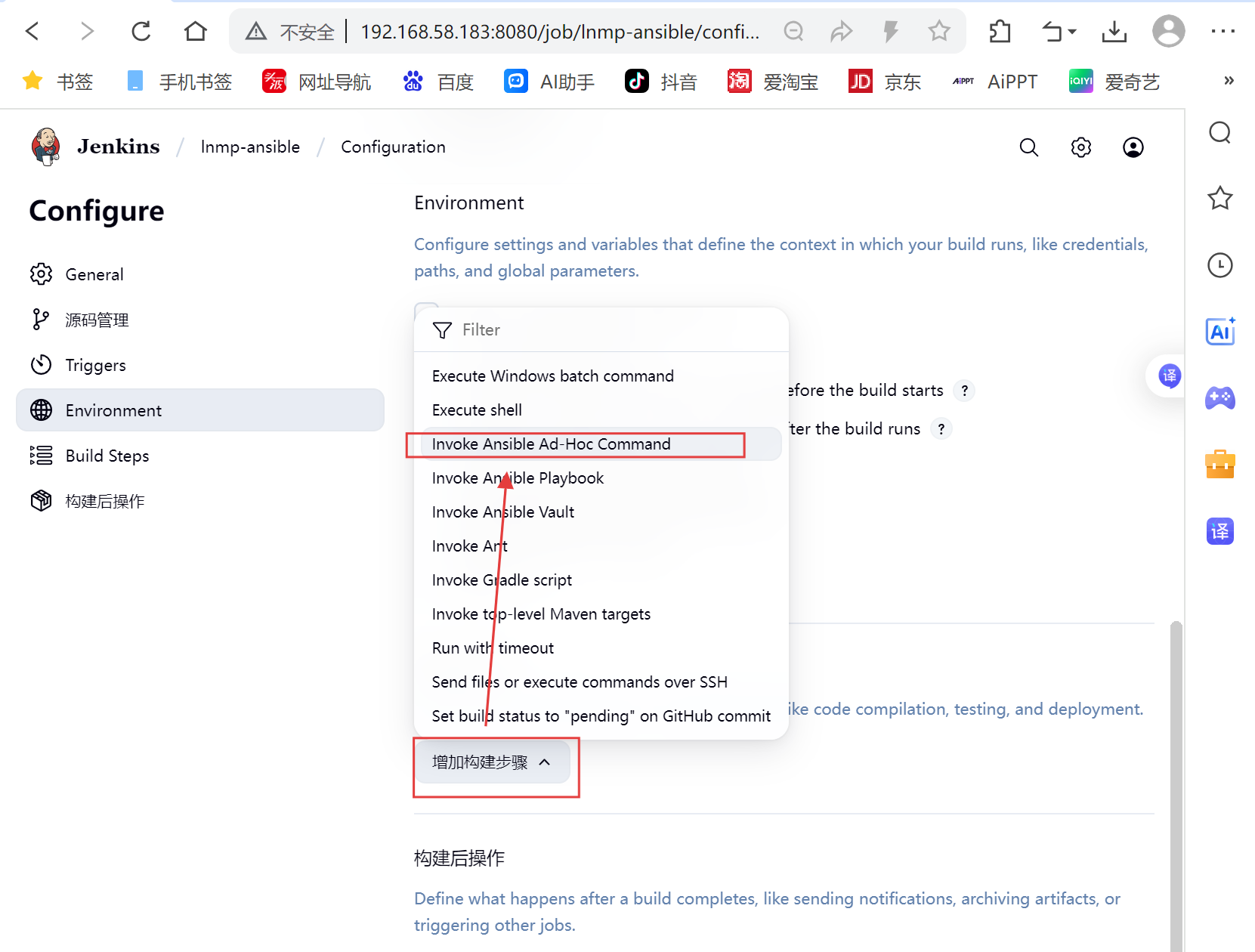Open Jenkins manage settings gear
The width and height of the screenshot is (1255, 952).
tap(1081, 147)
